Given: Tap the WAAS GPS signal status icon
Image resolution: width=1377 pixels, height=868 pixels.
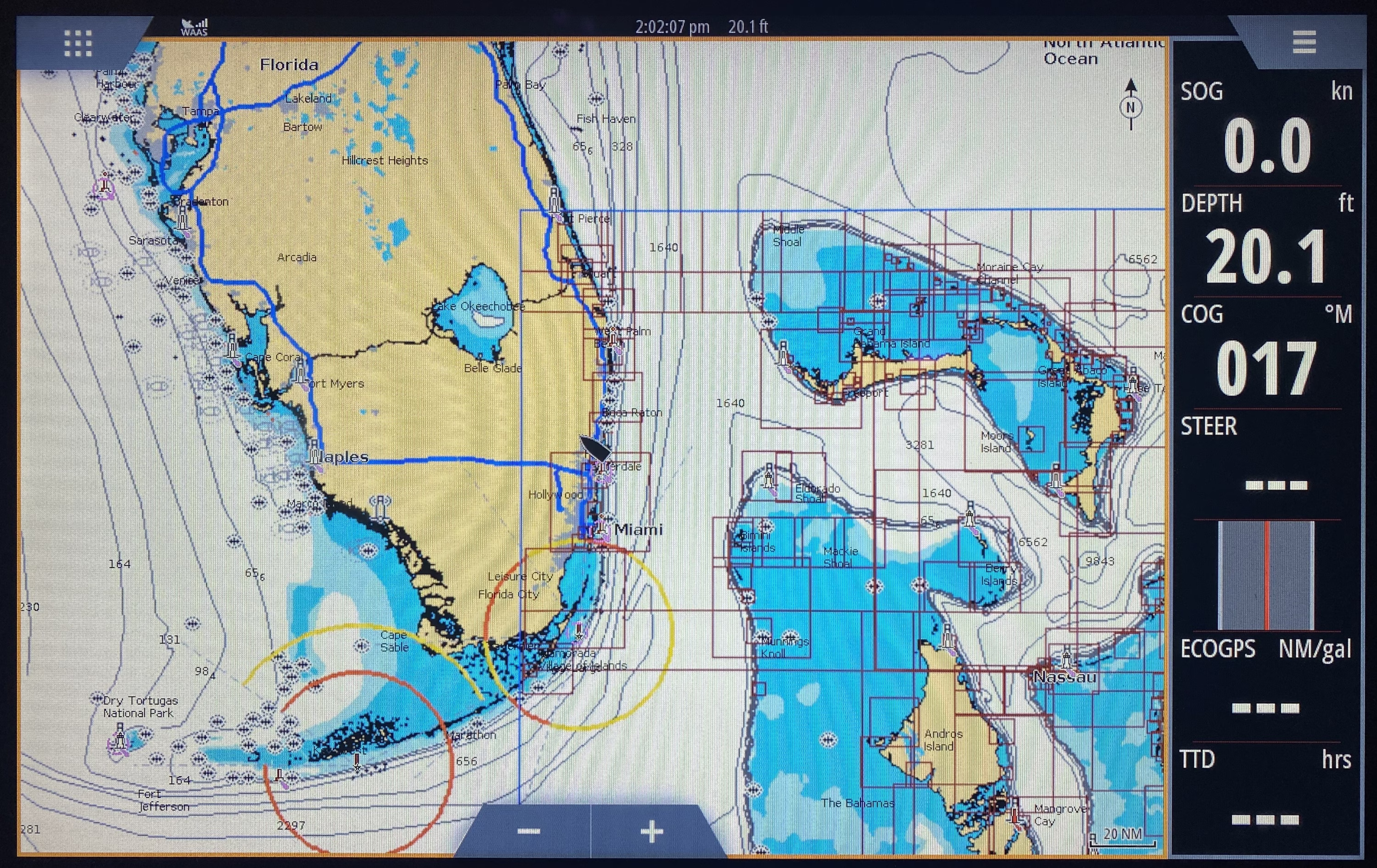Looking at the screenshot, I should pos(195,26).
